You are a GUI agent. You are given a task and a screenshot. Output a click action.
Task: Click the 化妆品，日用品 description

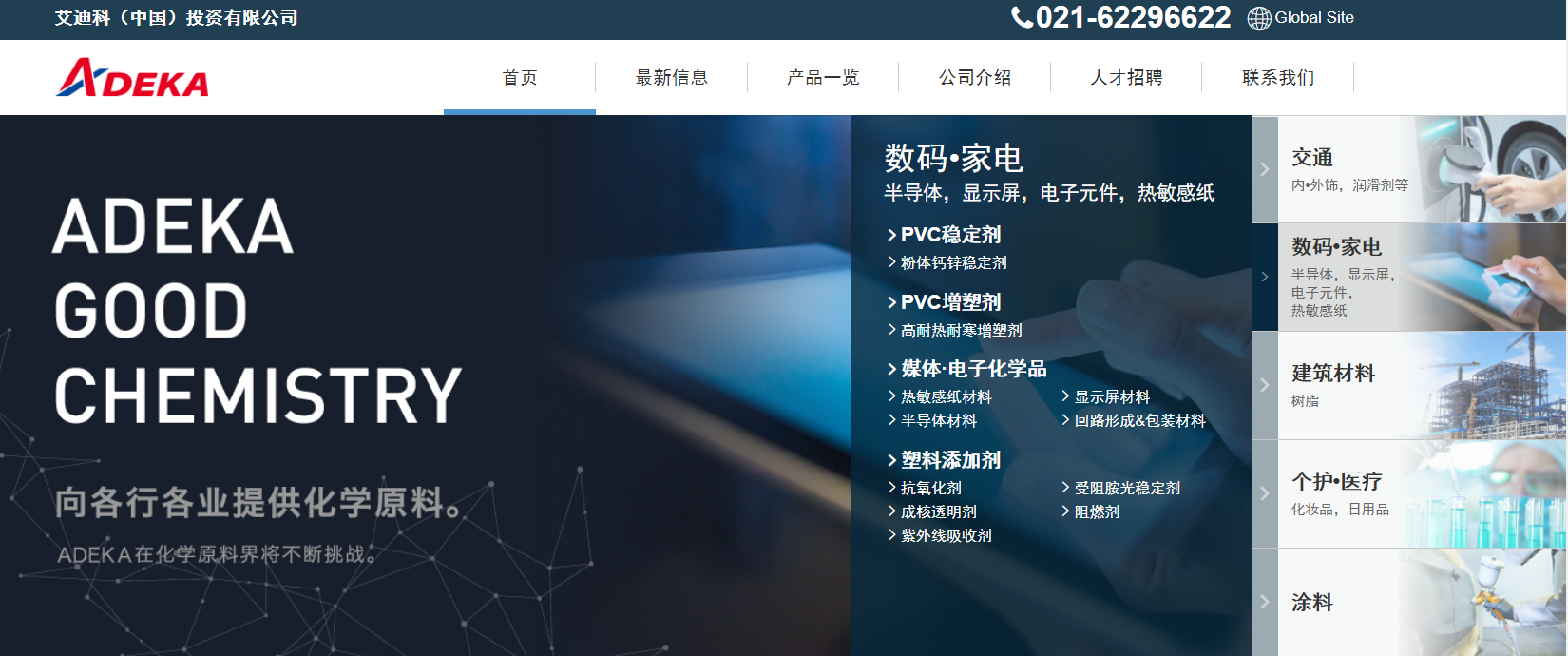point(1340,510)
